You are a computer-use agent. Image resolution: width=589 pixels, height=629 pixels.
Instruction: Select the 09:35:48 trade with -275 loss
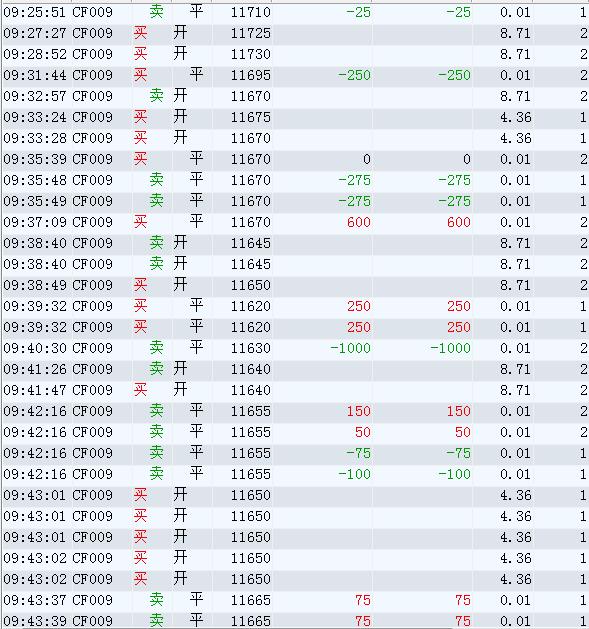pyautogui.click(x=295, y=180)
